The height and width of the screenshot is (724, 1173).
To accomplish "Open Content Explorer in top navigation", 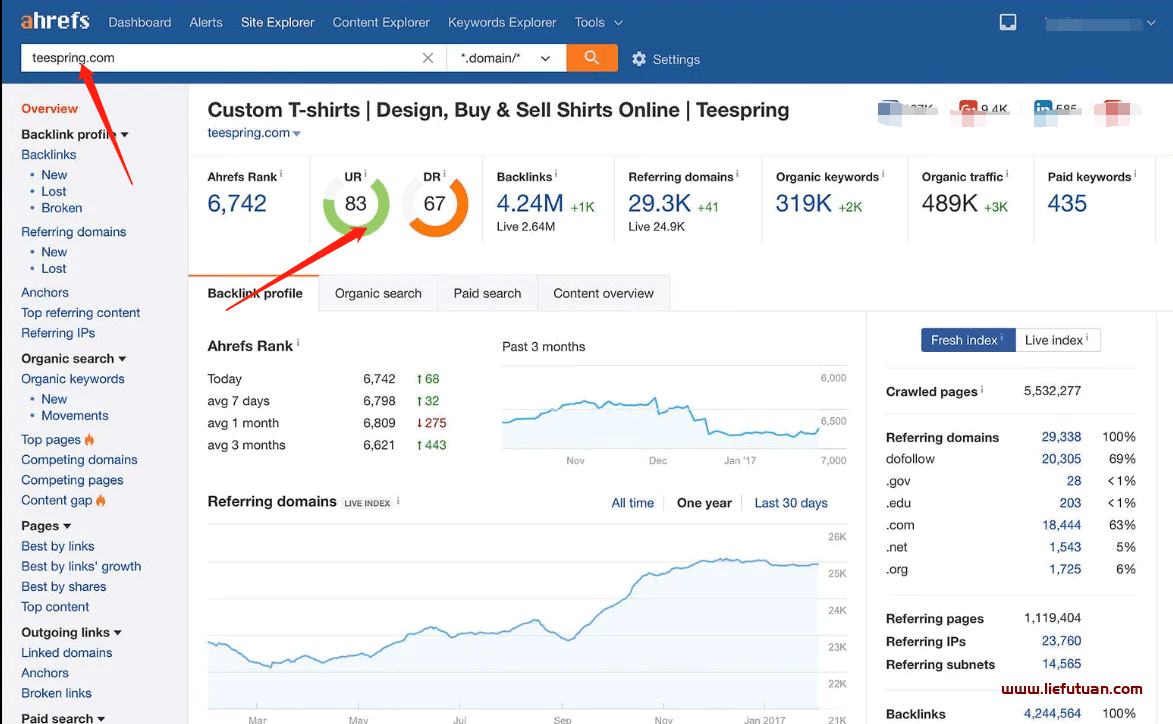I will [382, 22].
